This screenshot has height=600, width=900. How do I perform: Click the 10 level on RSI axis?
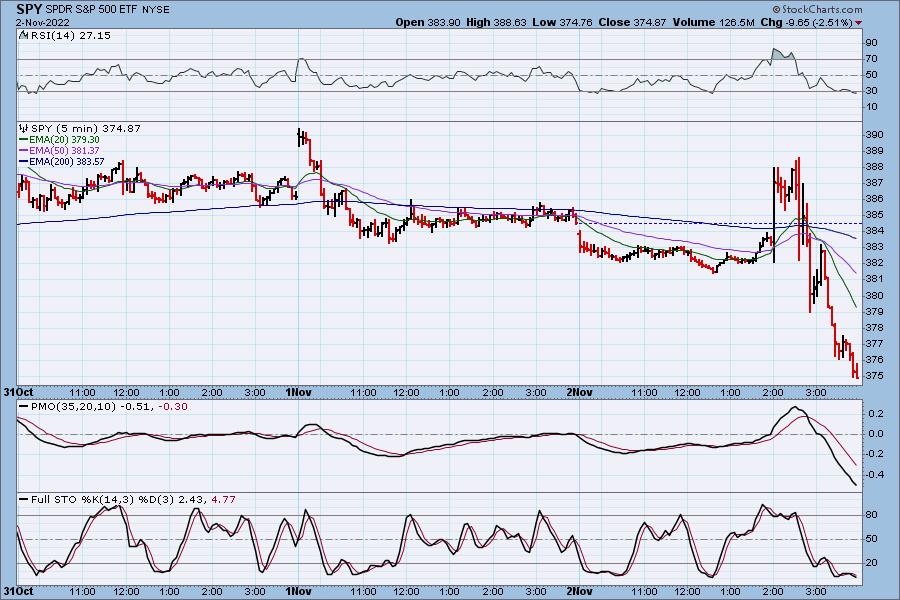[871, 107]
